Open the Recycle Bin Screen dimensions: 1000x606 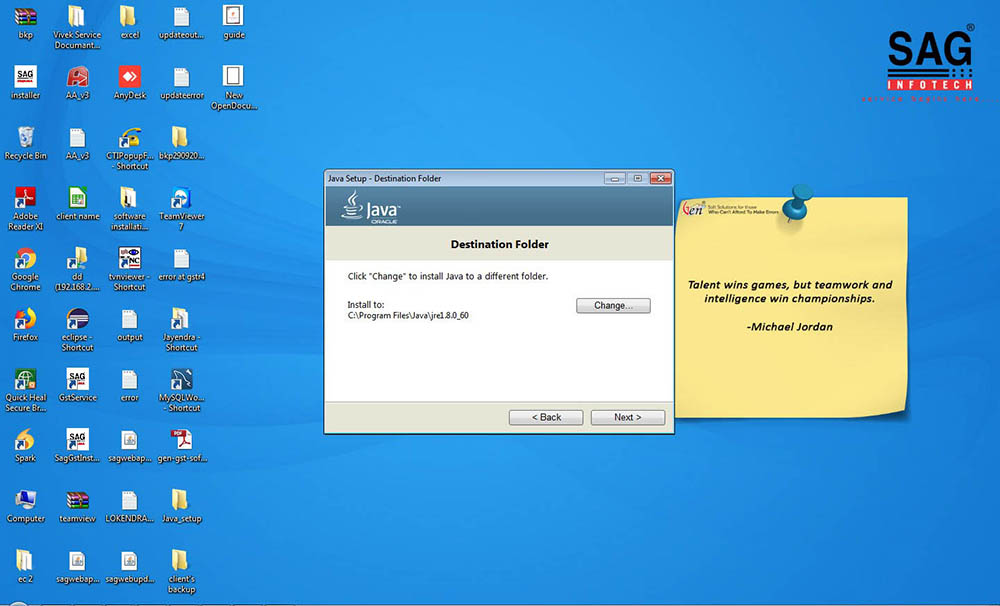tap(26, 138)
